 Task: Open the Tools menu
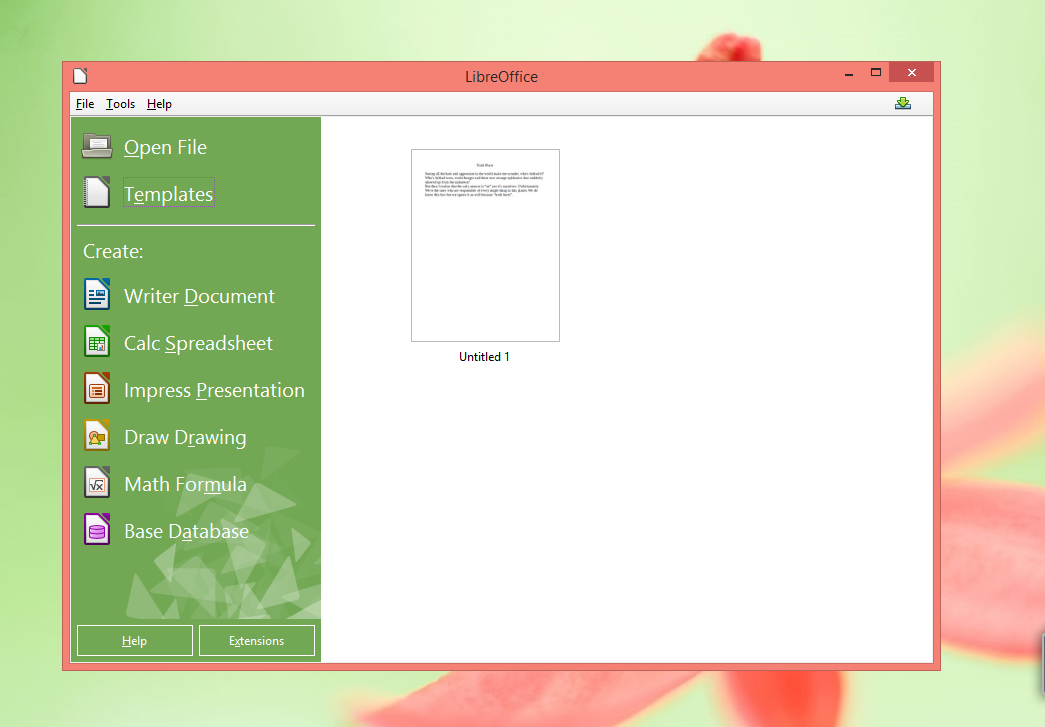[121, 104]
